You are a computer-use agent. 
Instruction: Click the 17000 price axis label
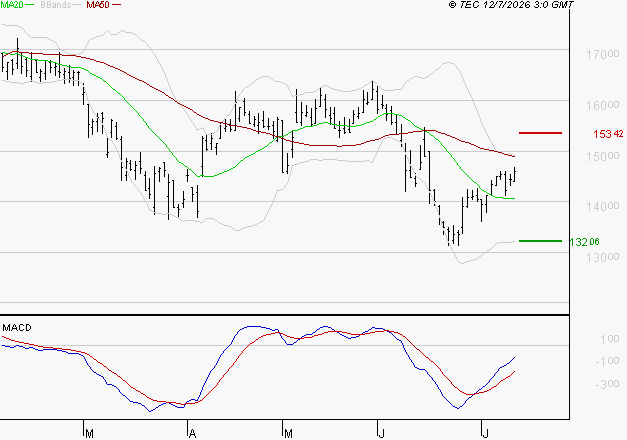[602, 54]
